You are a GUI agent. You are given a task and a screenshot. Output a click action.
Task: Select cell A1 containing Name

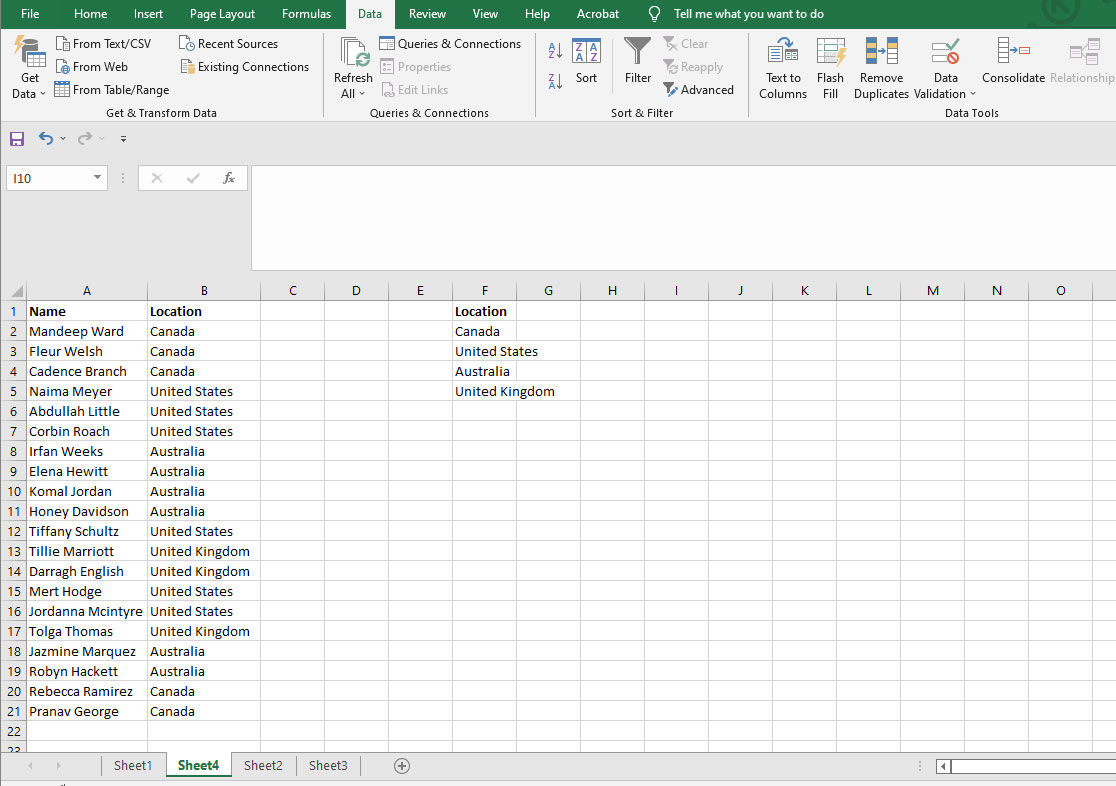[x=86, y=311]
